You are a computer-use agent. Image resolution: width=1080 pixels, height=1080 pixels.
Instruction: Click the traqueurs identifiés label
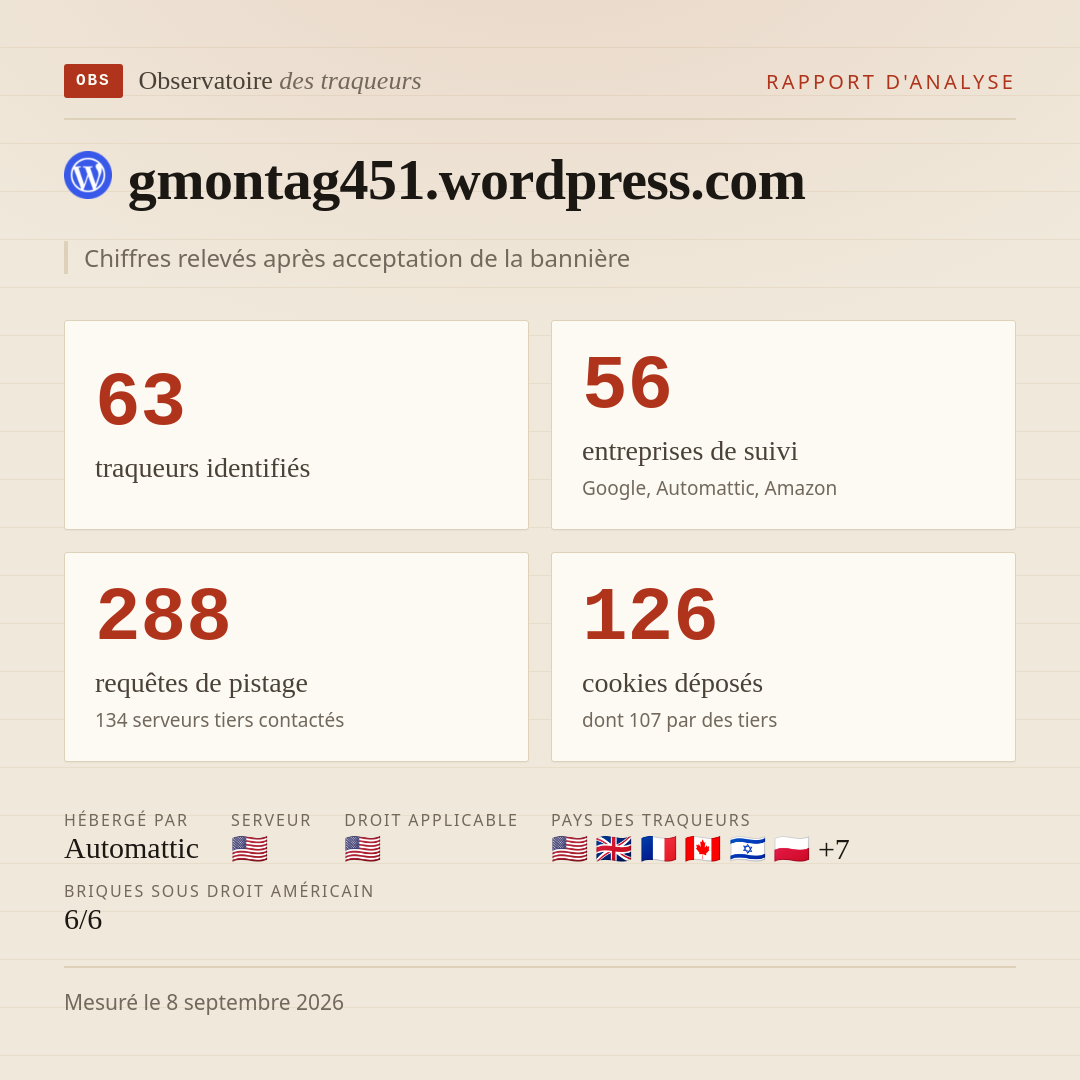pyautogui.click(x=202, y=468)
